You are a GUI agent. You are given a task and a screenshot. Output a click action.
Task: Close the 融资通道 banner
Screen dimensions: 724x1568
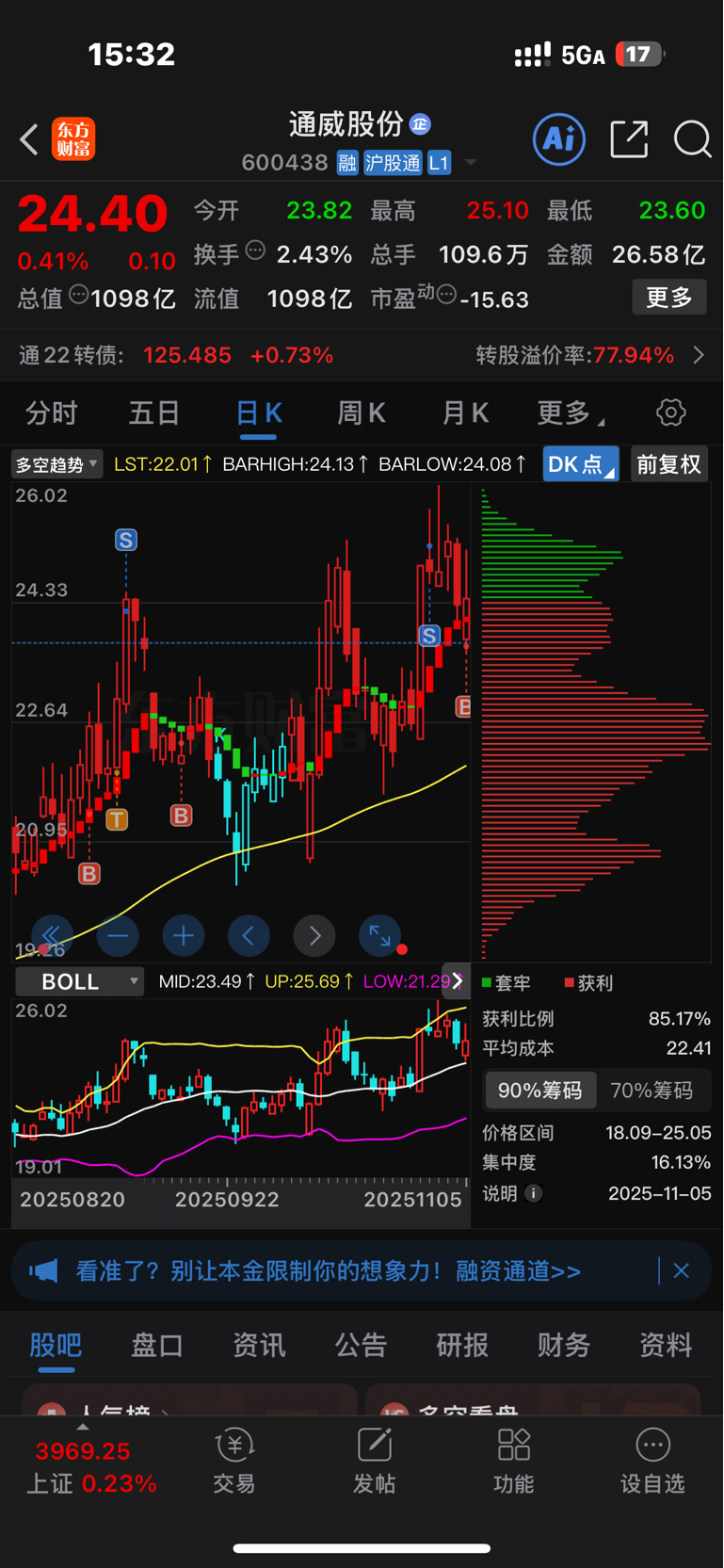682,1271
